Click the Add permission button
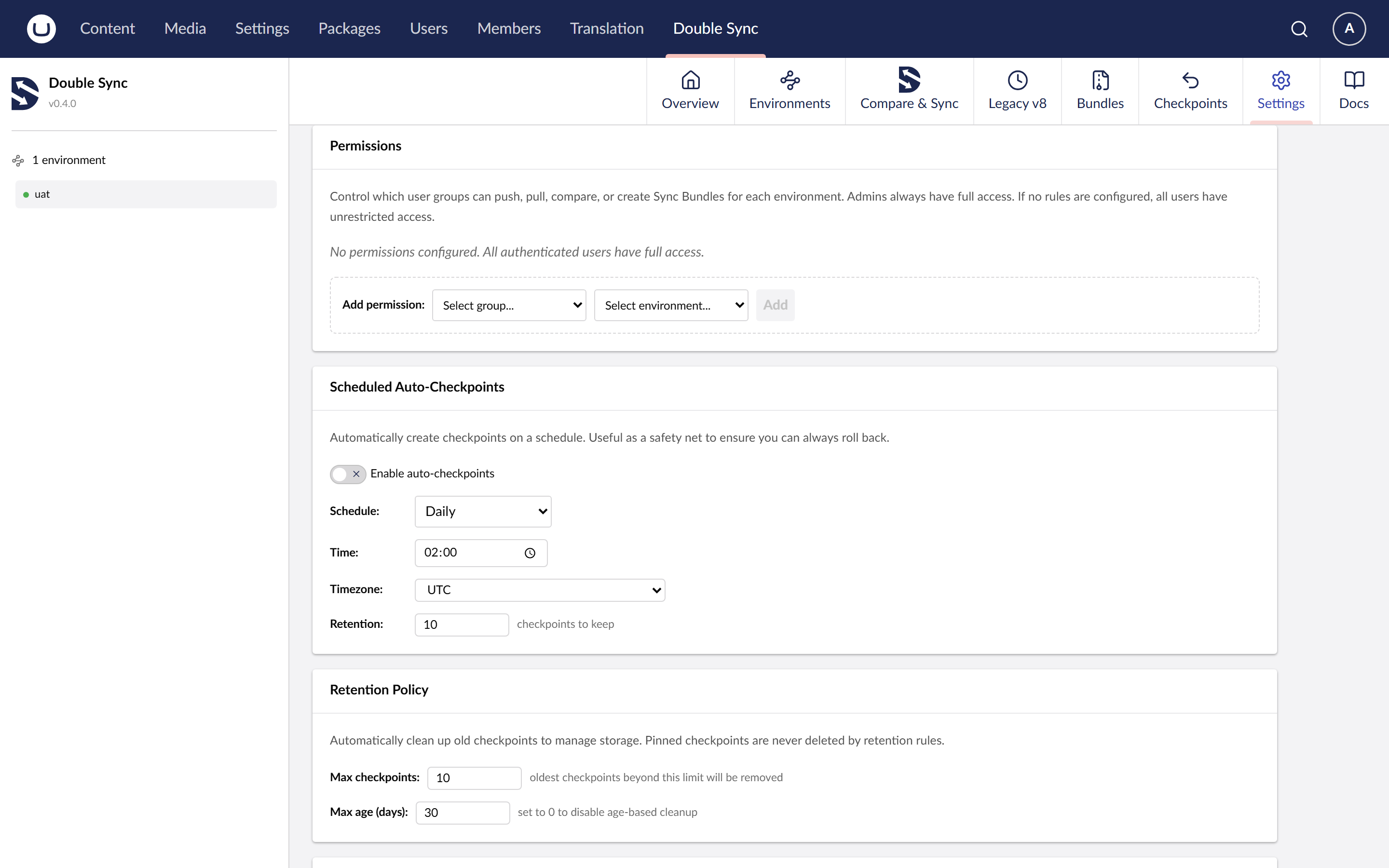This screenshot has width=1389, height=868. pos(776,305)
